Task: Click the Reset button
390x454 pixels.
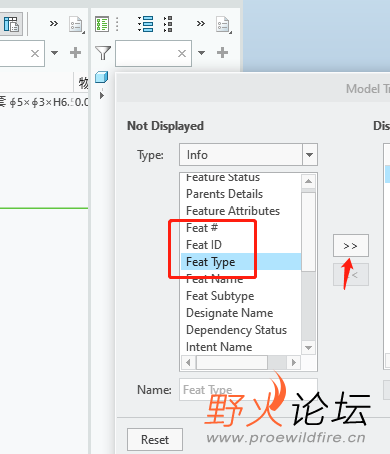Action: [155, 440]
